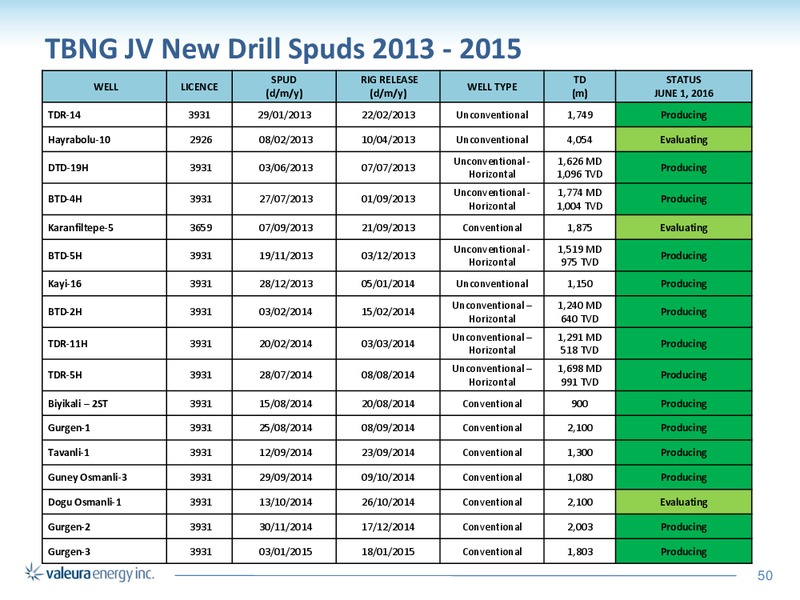Click rig release date 22/02/2013
Viewport: 800px width, 600px height.
click(388, 115)
